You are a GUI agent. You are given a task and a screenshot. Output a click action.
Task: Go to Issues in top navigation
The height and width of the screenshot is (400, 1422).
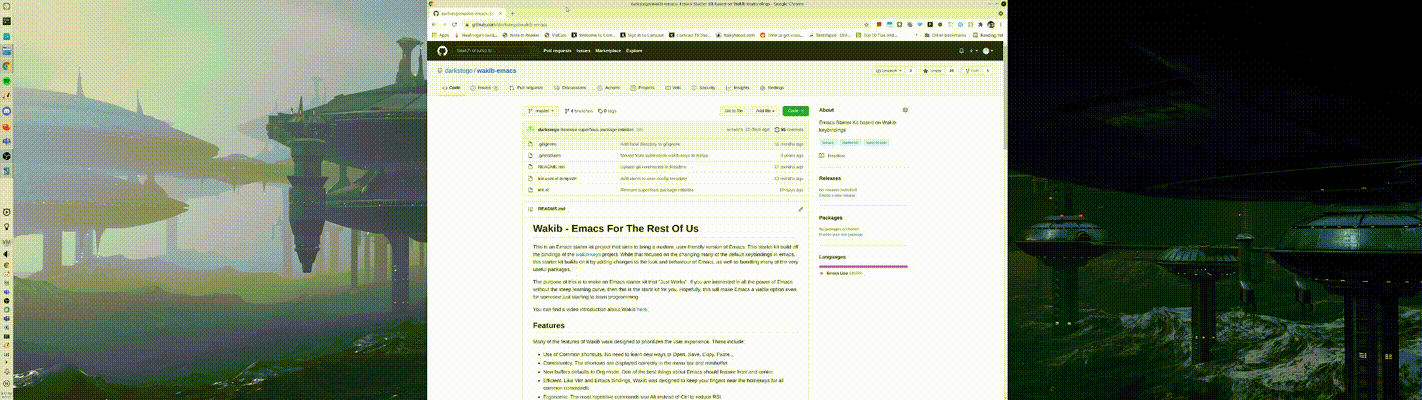pos(583,50)
